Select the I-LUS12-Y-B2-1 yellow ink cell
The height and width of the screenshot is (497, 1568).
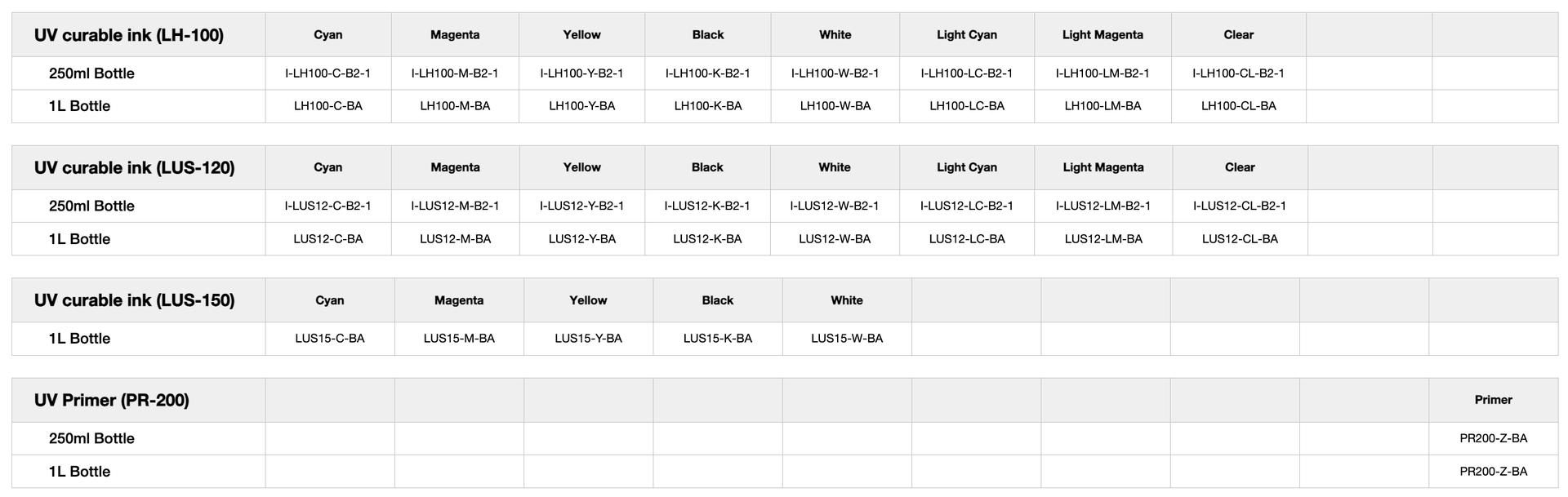pos(581,206)
